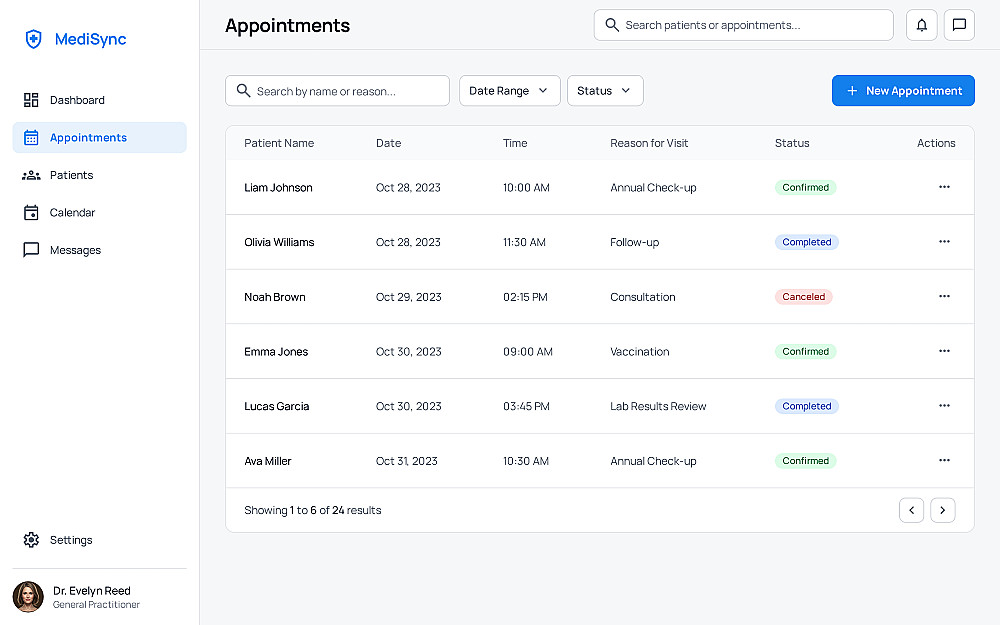1000x625 pixels.
Task: Click Dr. Evelyn Reed profile avatar
Action: [x=28, y=597]
